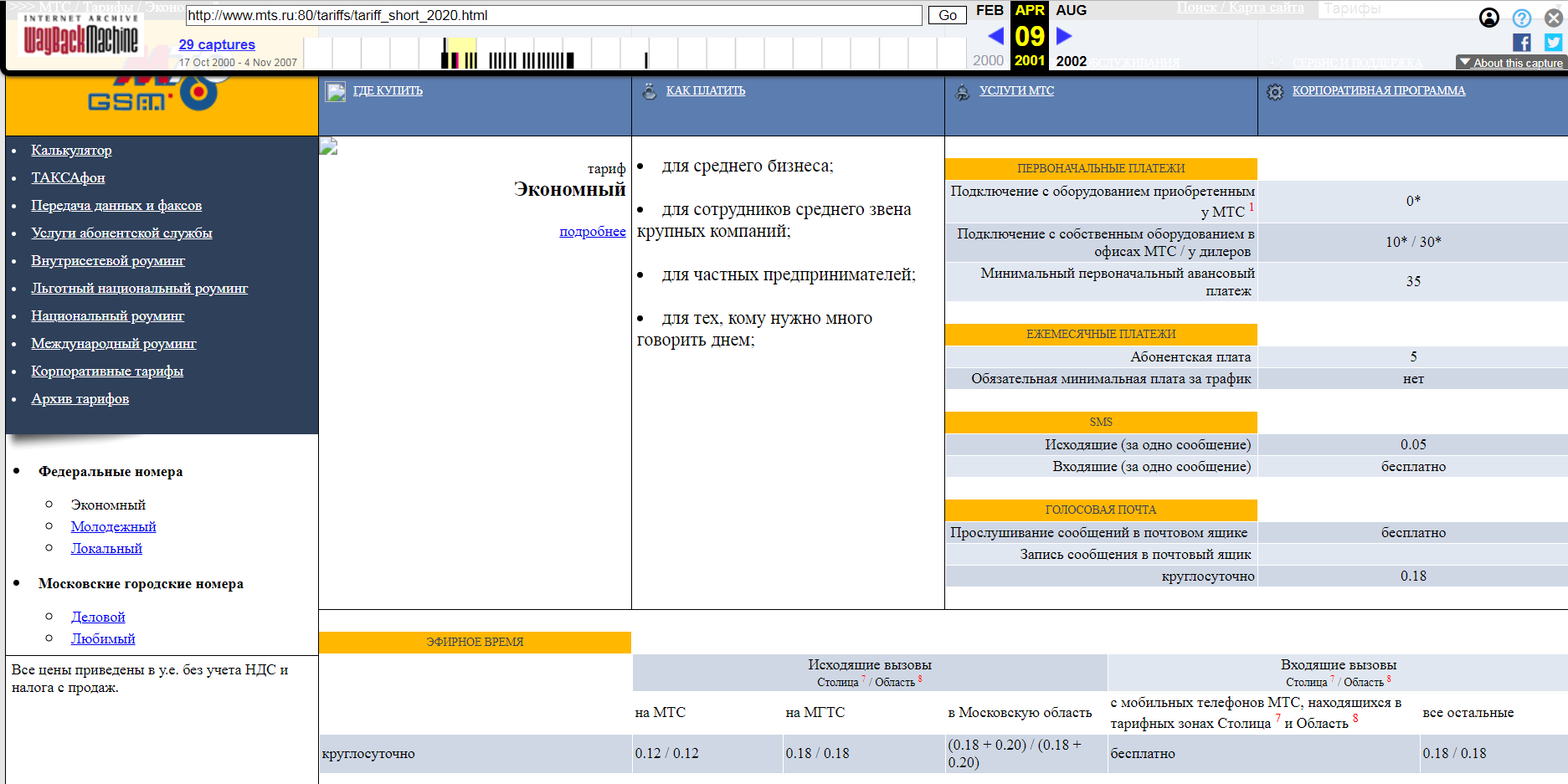Click the '0.12 / 0.12' rate cell
Image resolution: width=1568 pixels, height=784 pixels.
666,753
